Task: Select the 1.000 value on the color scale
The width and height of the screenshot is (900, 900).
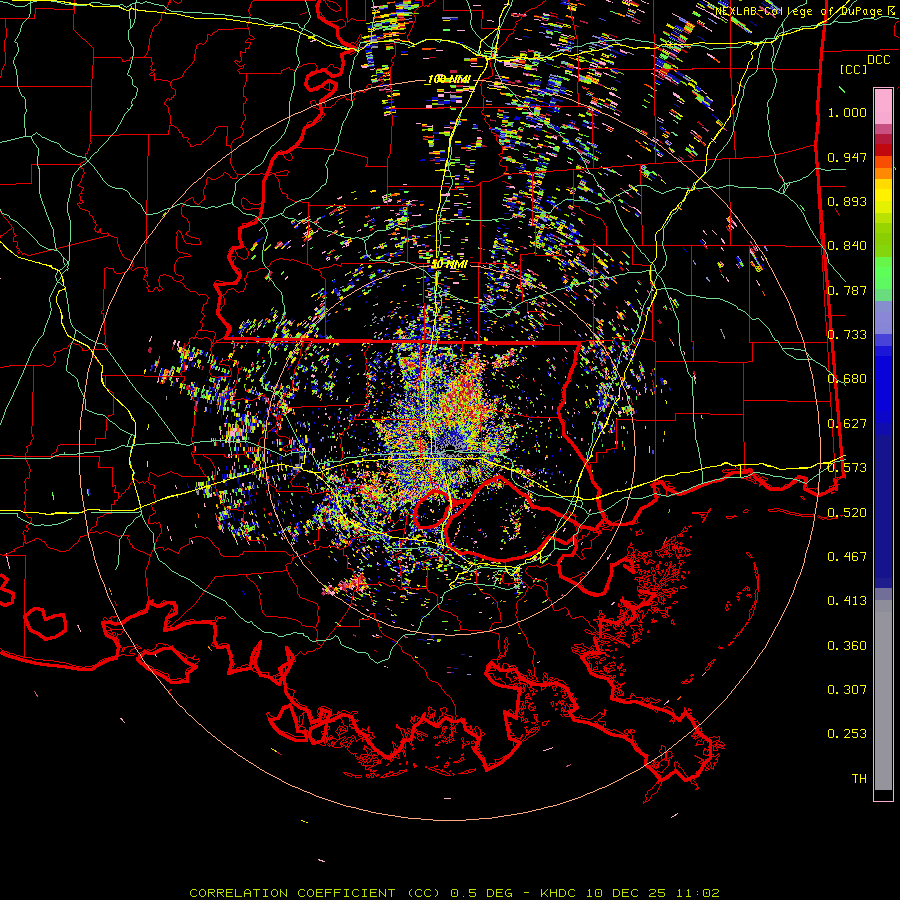Action: point(847,112)
